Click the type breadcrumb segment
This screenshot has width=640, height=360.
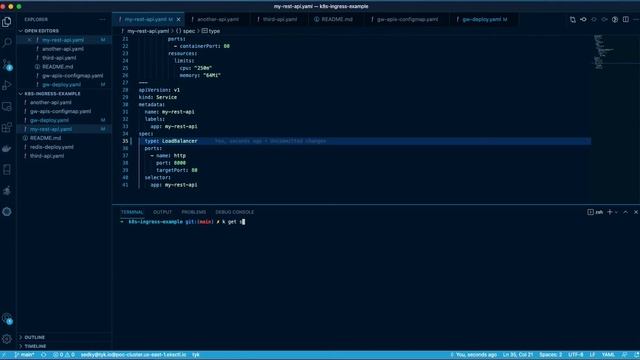pyautogui.click(x=211, y=31)
